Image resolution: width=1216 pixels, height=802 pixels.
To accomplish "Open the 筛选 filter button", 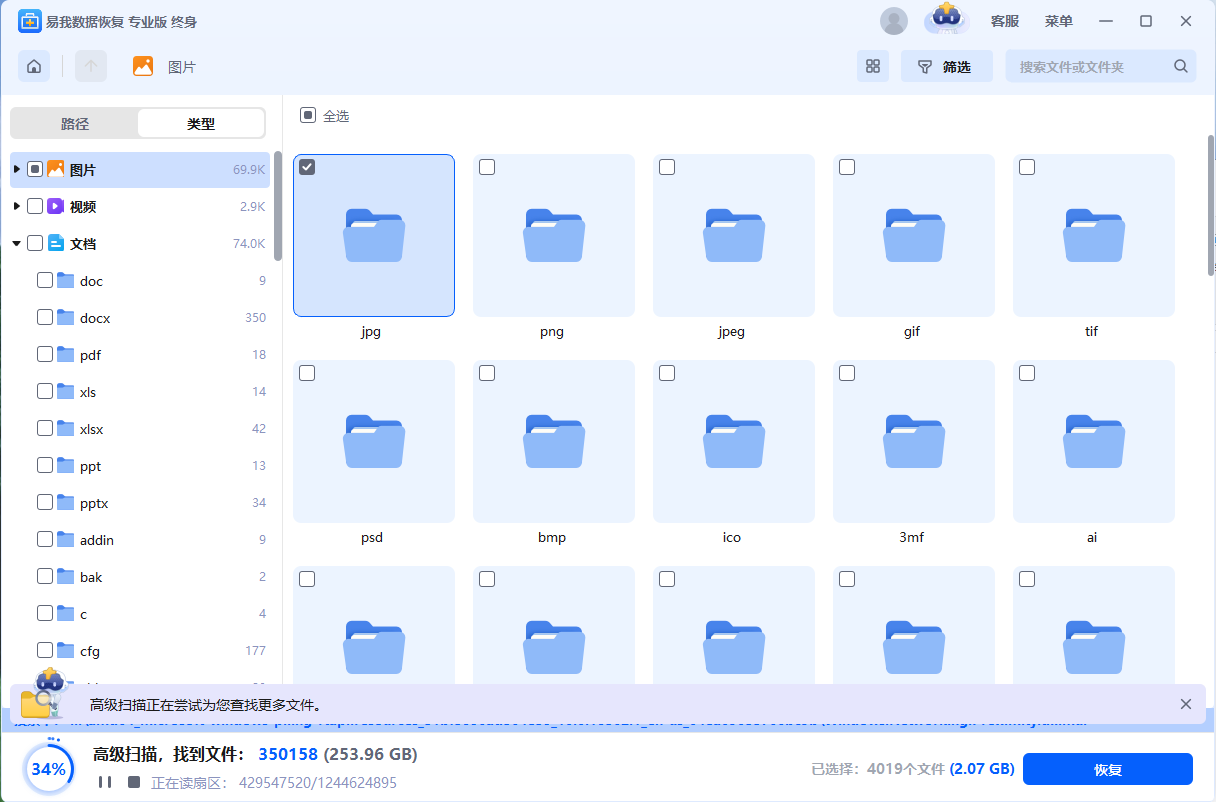I will (946, 67).
